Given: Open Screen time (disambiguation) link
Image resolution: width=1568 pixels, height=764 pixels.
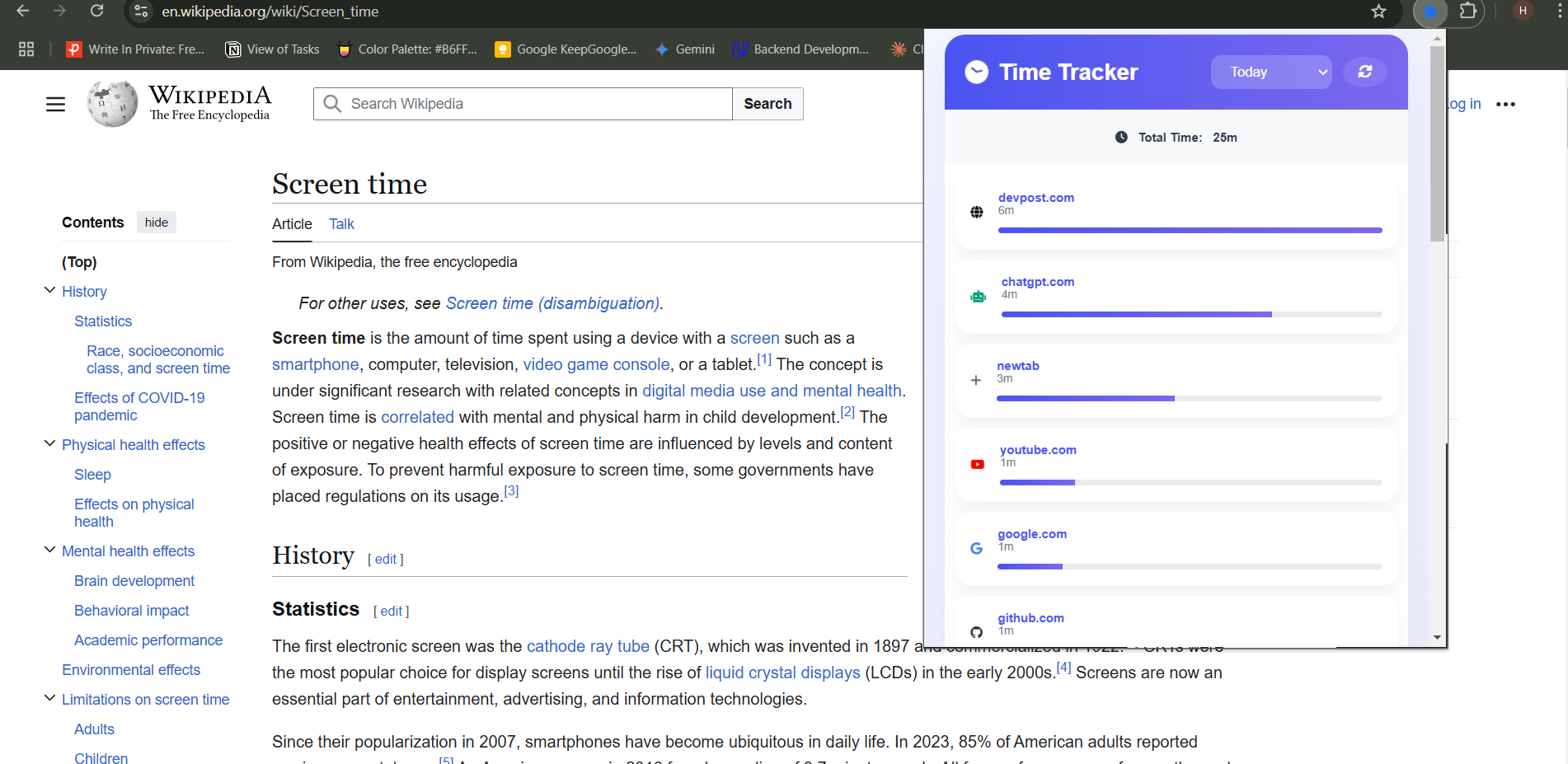Looking at the screenshot, I should point(552,303).
